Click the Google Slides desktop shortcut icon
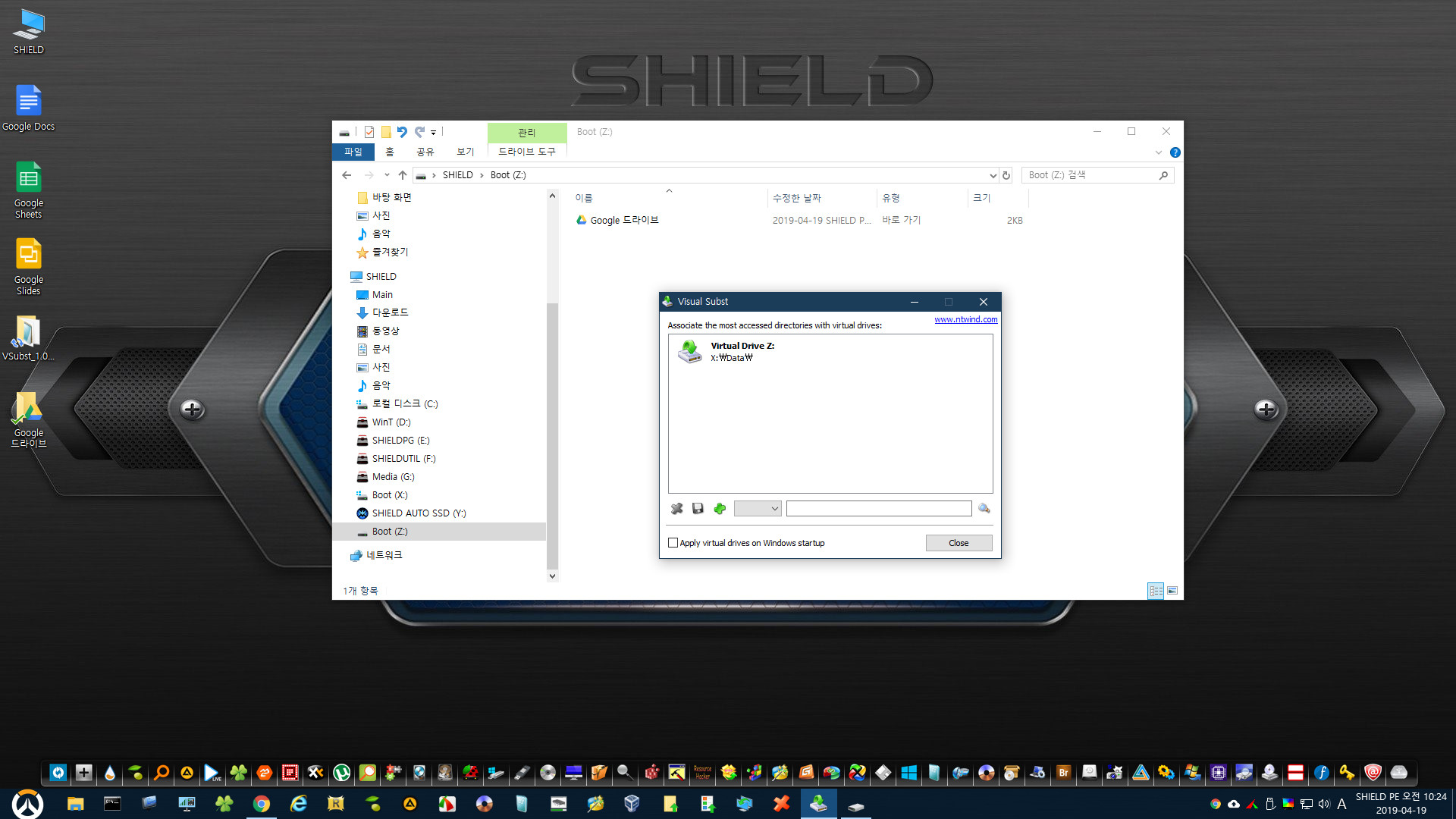The height and width of the screenshot is (819, 1456). click(x=27, y=256)
